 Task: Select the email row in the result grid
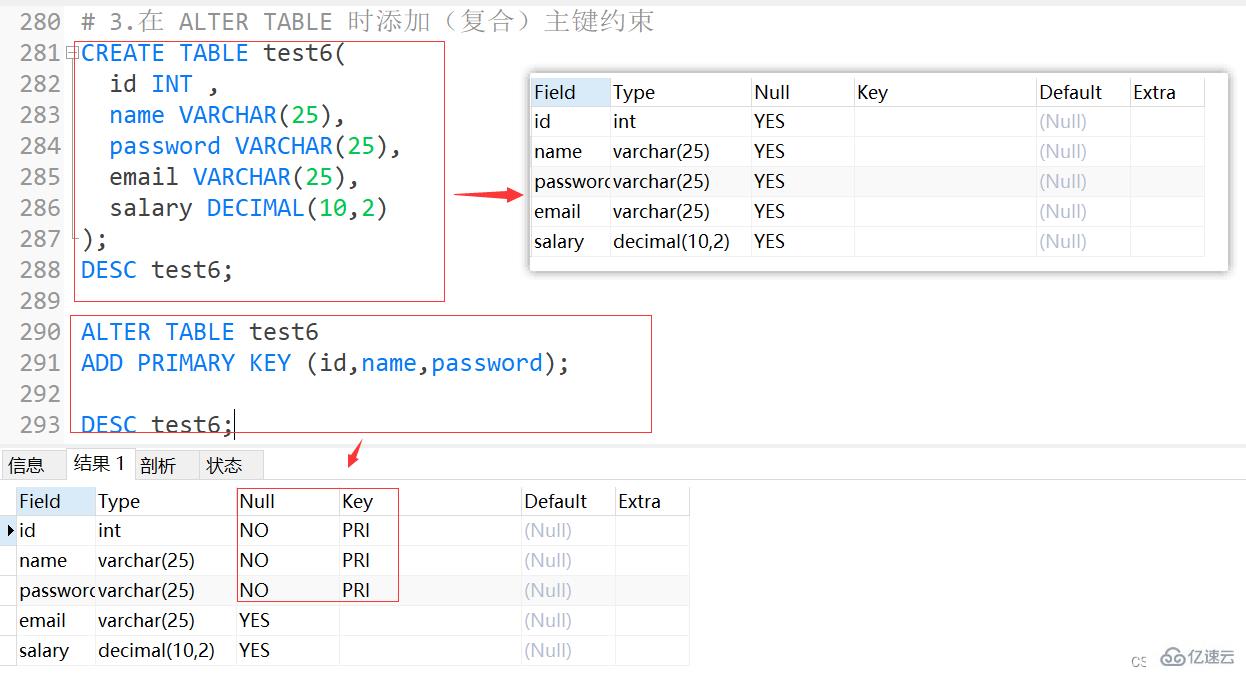point(42,620)
